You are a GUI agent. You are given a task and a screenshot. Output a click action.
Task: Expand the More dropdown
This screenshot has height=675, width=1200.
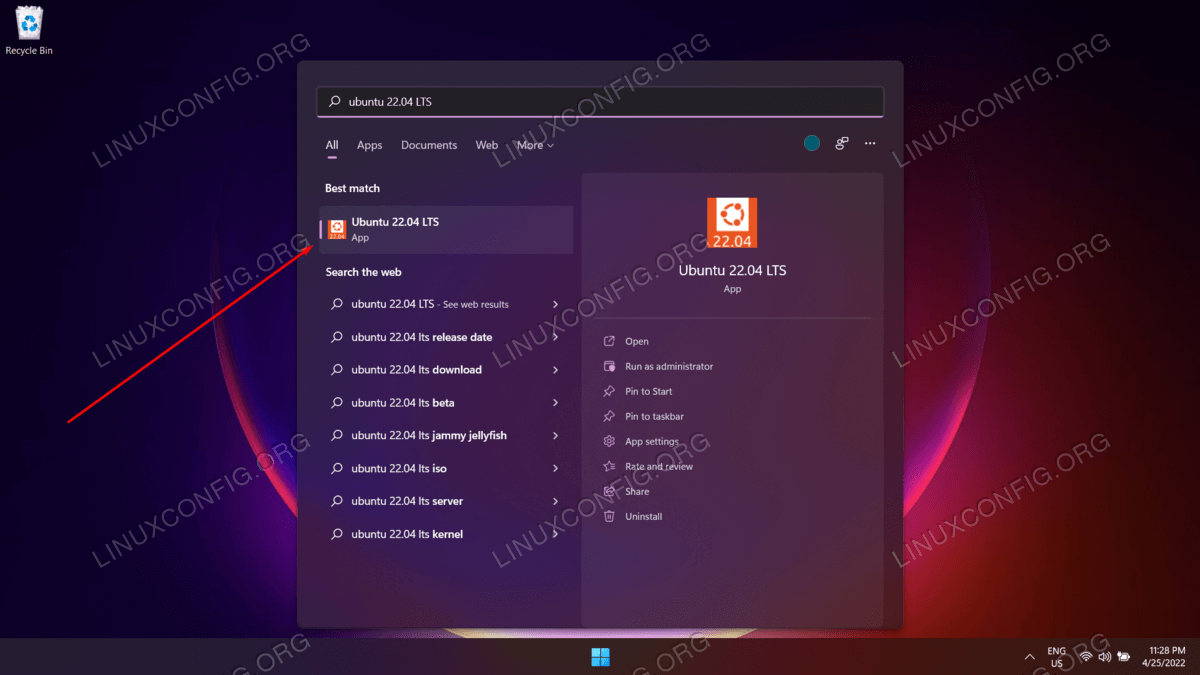coord(535,145)
